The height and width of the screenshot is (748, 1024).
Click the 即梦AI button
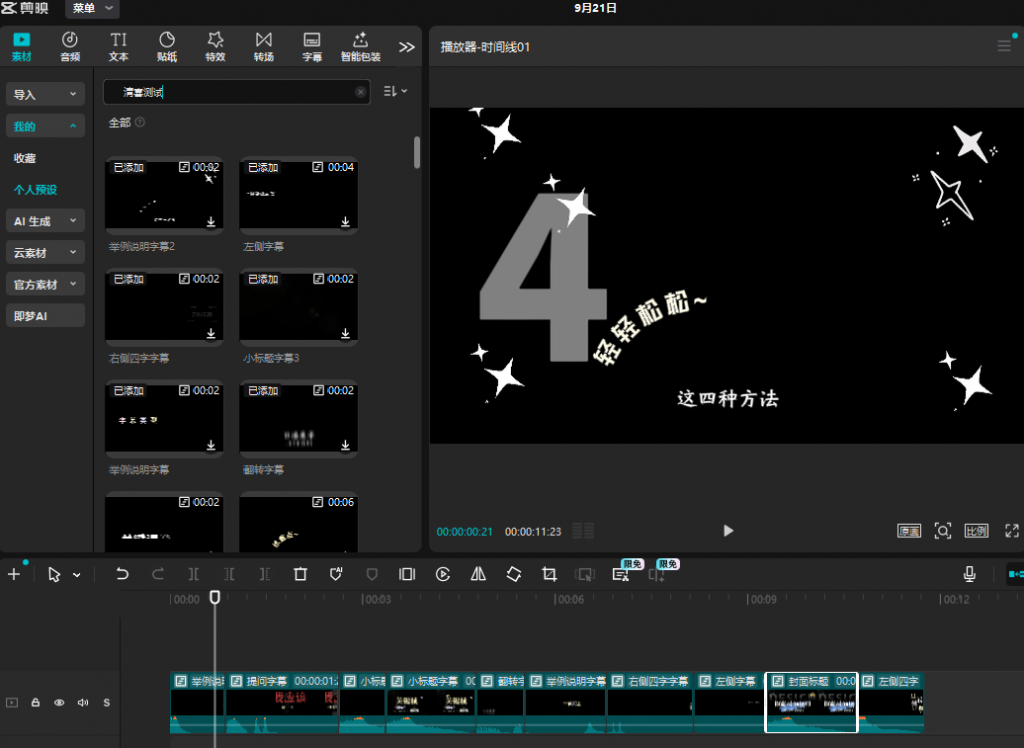(45, 316)
